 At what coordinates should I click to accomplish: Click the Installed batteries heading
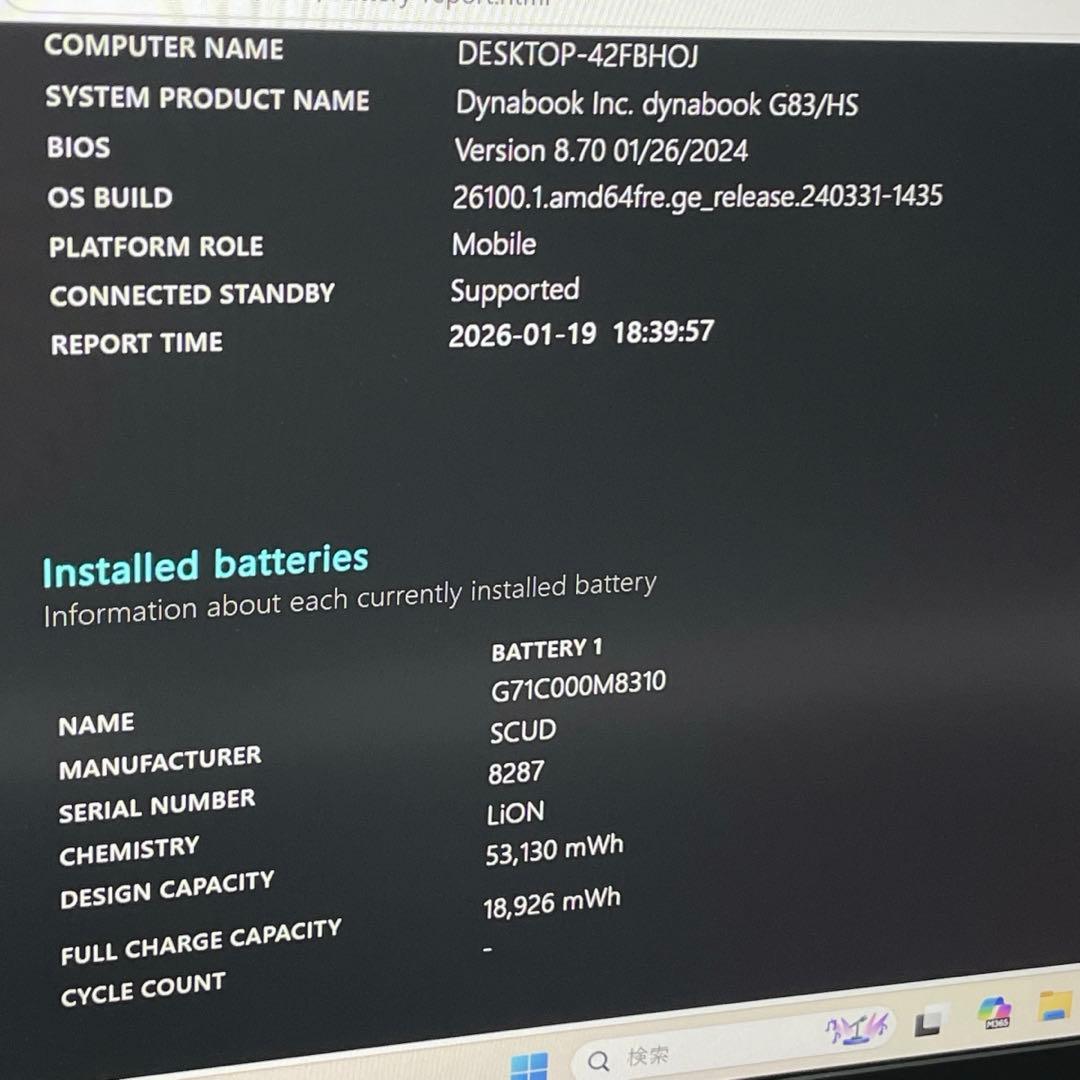205,566
